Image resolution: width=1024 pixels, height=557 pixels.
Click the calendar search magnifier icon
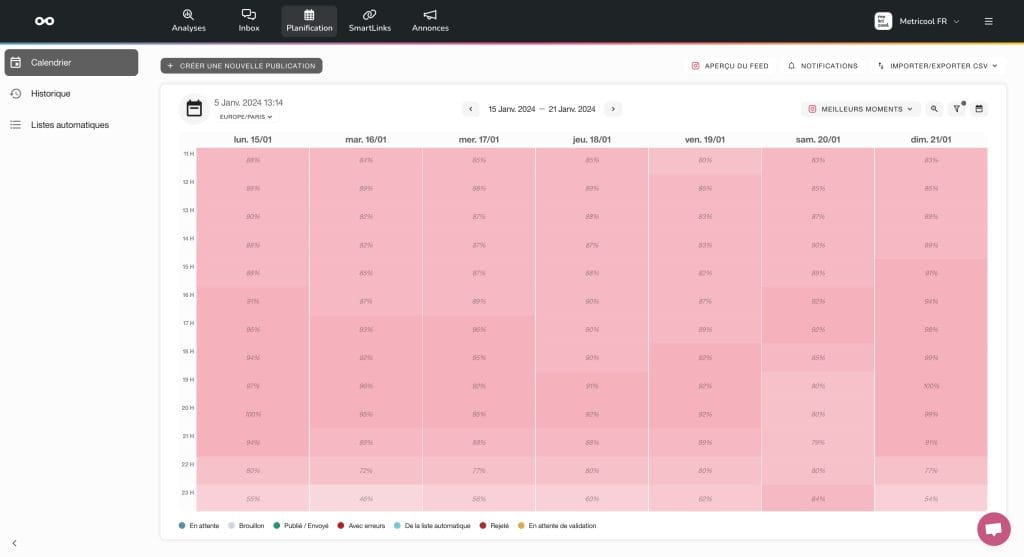[934, 109]
